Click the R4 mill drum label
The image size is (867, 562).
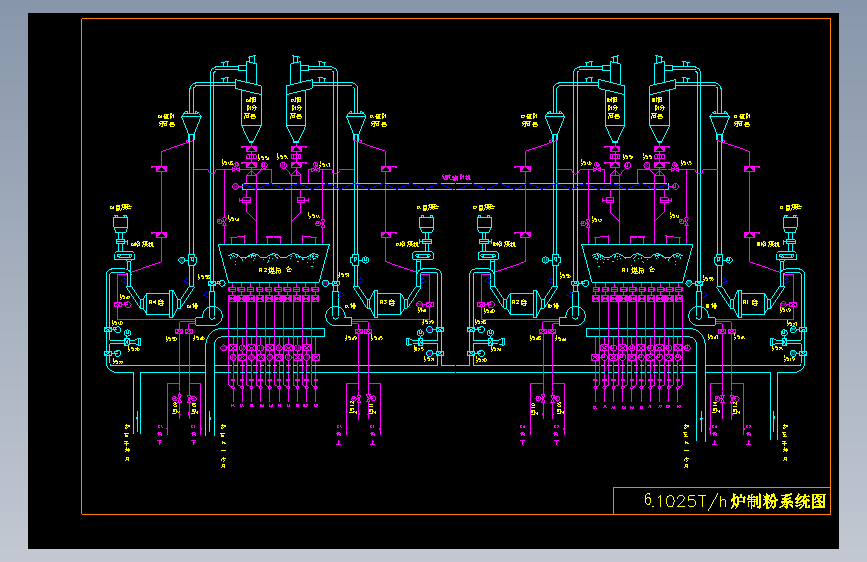click(156, 303)
